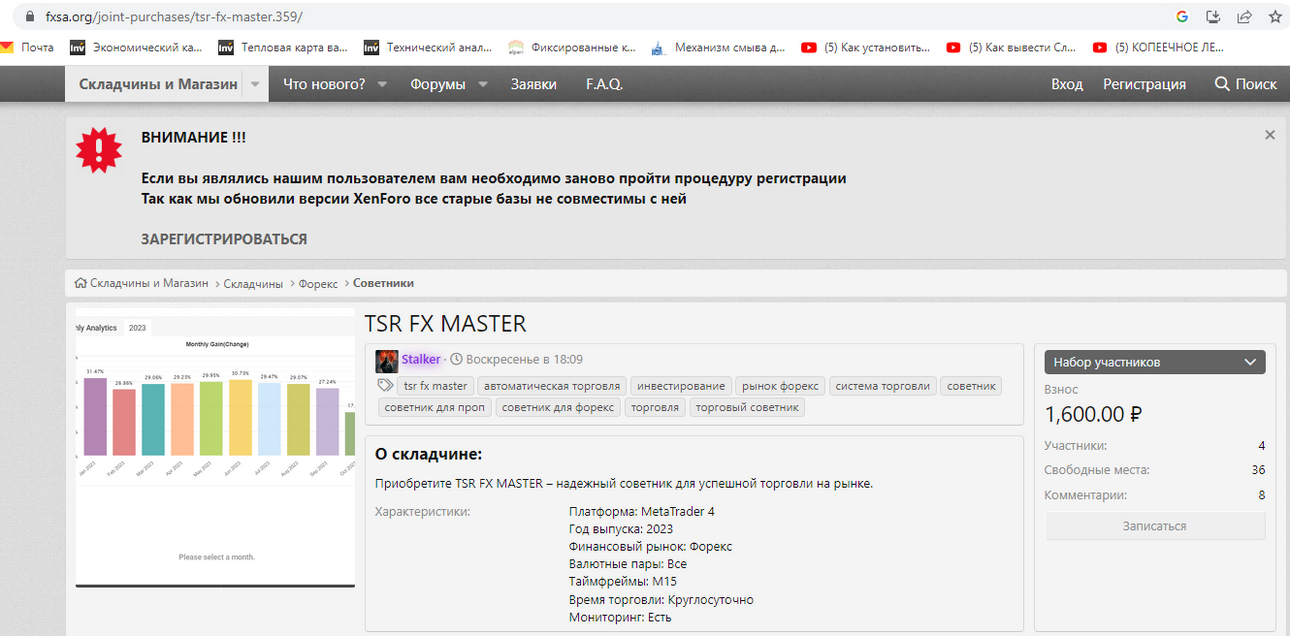Click the О складчине: heading

(428, 454)
